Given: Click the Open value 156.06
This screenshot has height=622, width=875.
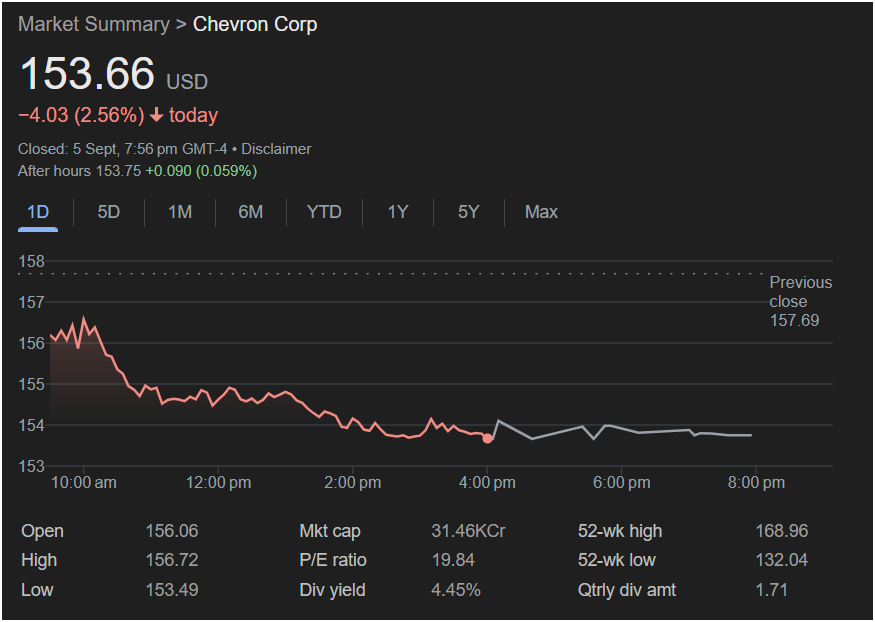Looking at the screenshot, I should [x=172, y=531].
